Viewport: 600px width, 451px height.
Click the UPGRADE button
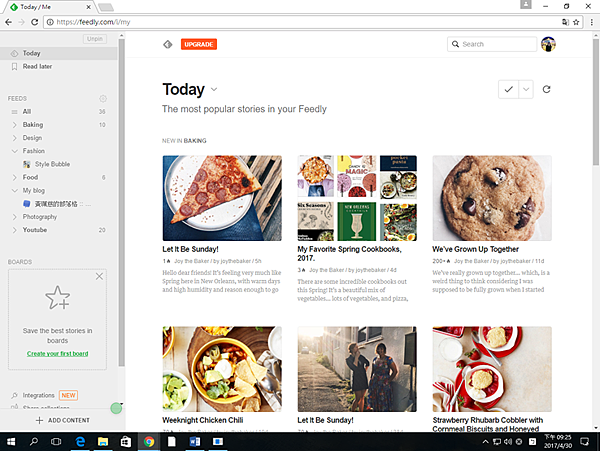(x=199, y=44)
